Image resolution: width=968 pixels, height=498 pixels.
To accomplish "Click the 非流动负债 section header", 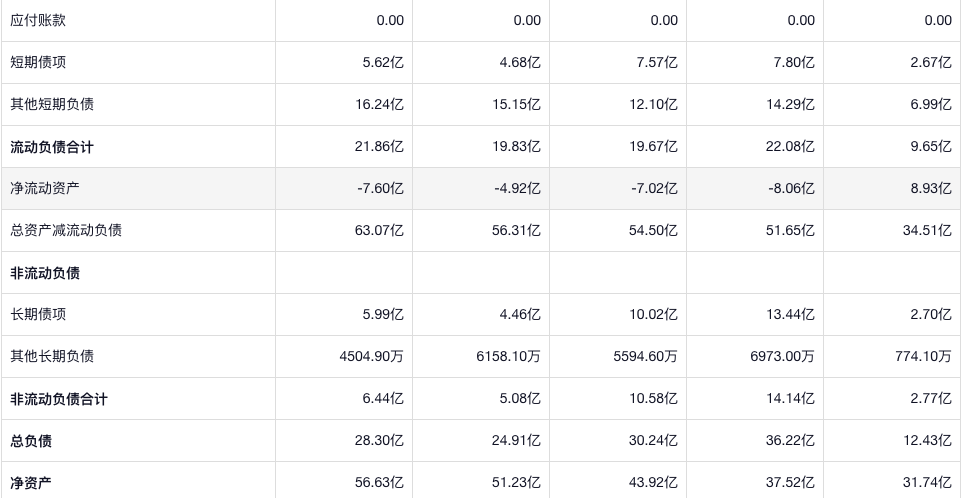I will pos(45,273).
